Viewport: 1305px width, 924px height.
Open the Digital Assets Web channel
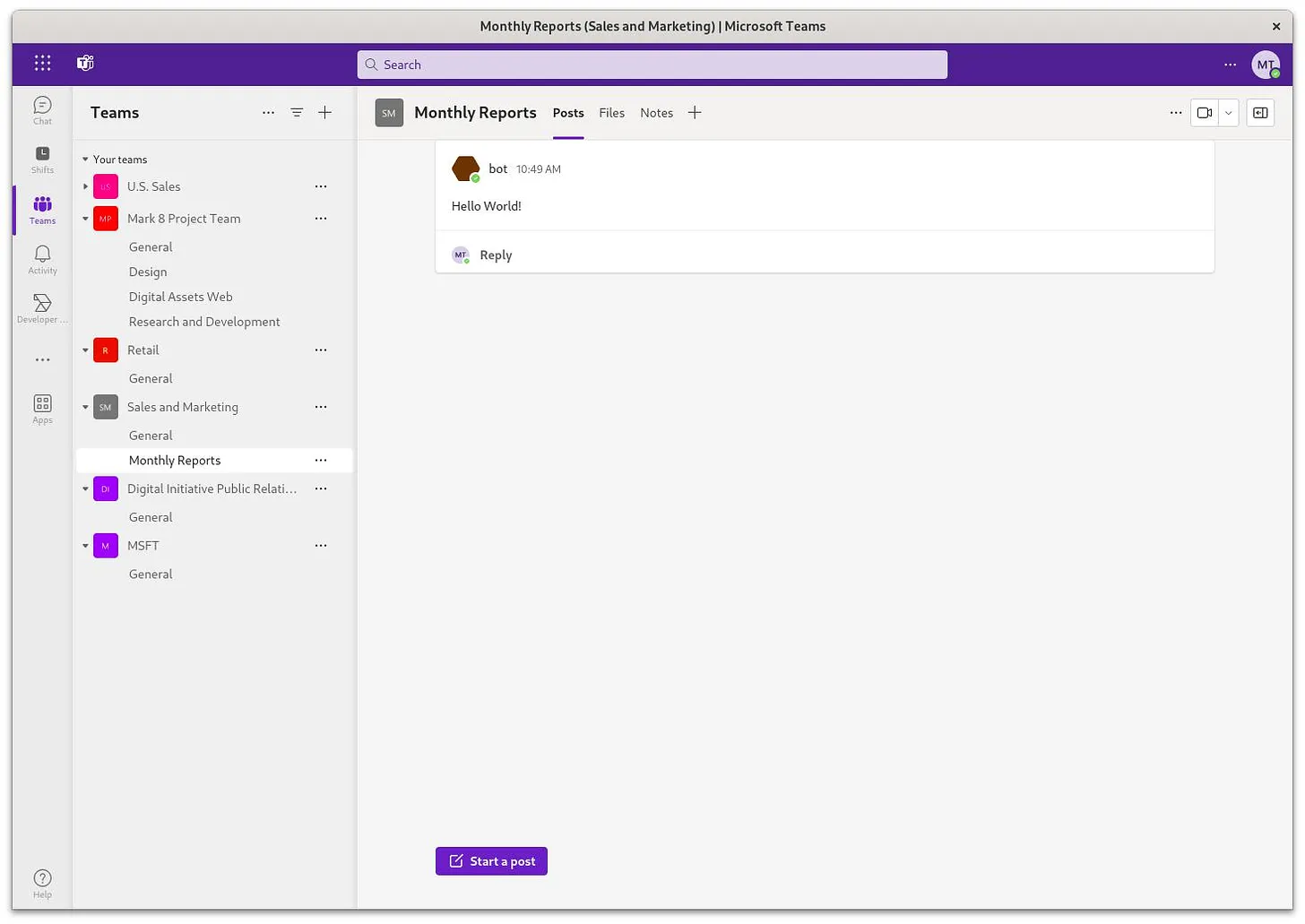point(180,297)
